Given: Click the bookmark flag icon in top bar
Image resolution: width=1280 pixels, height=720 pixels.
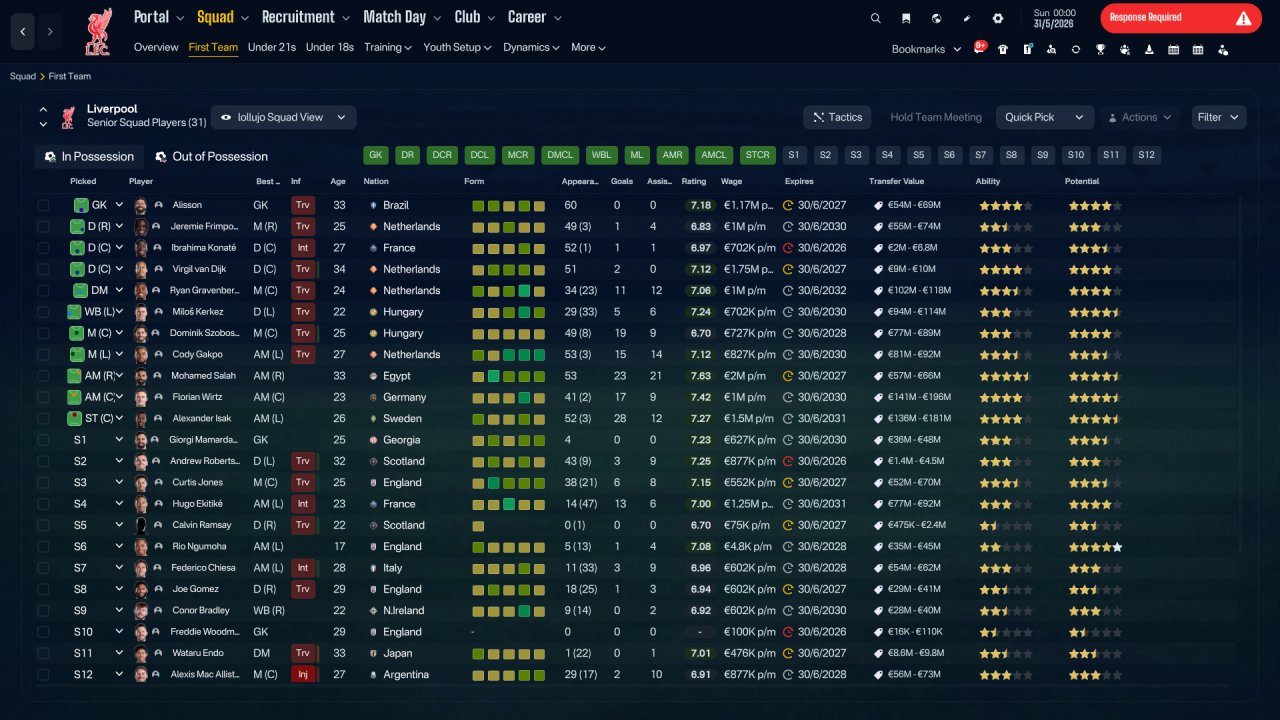Looking at the screenshot, I should coord(906,18).
